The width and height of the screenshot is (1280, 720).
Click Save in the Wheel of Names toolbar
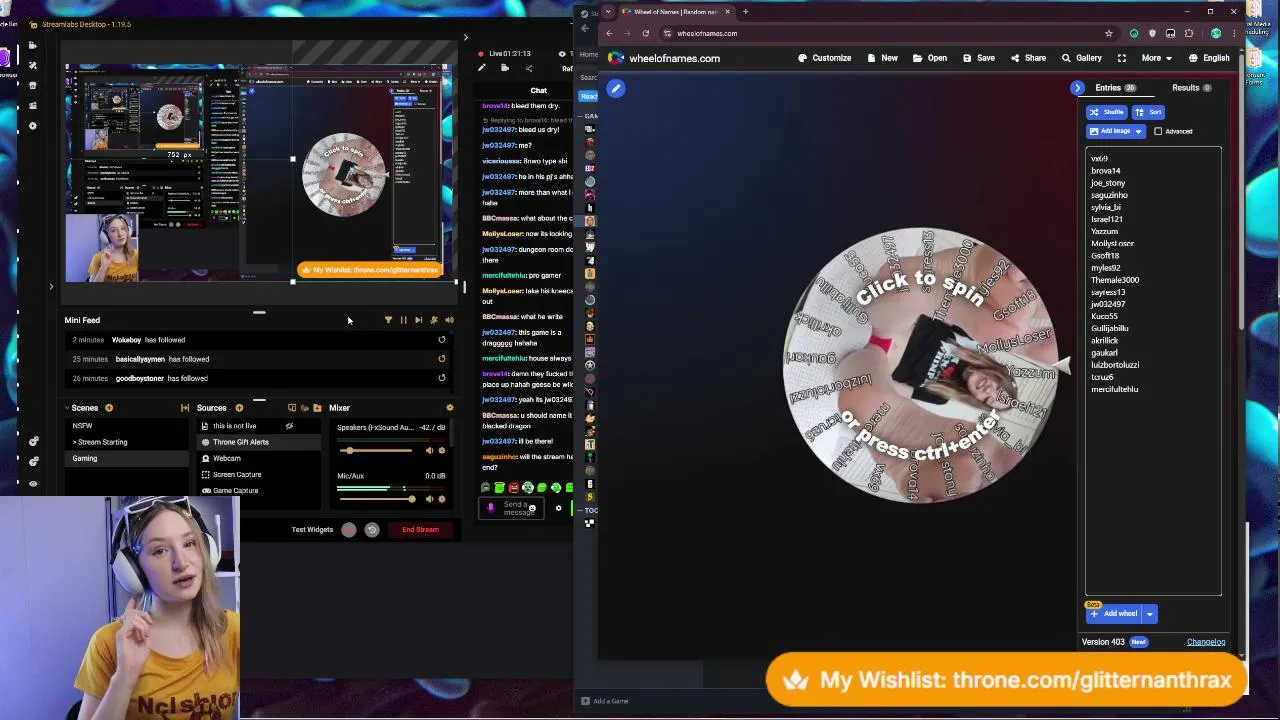978,58
